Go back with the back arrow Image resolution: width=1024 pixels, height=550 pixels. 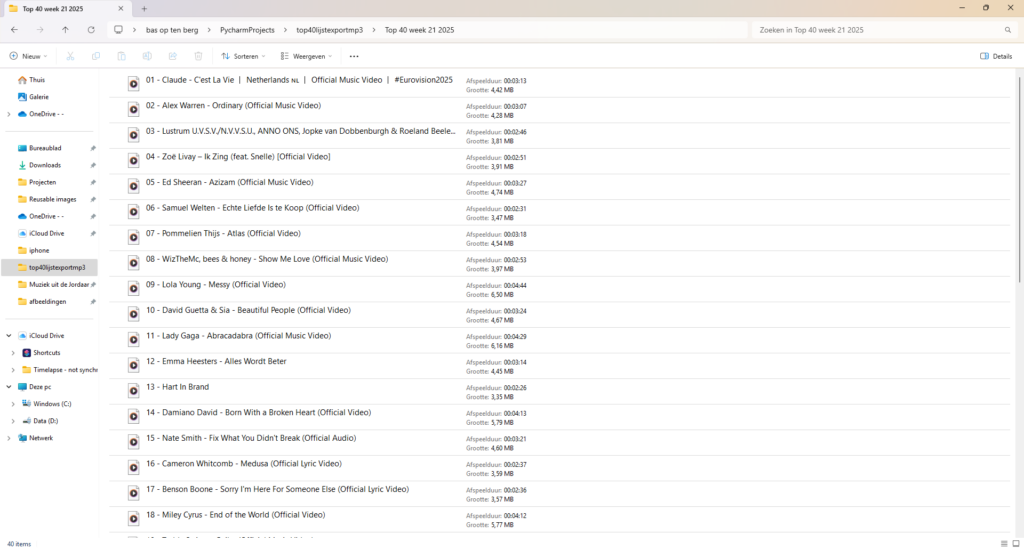pos(14,30)
